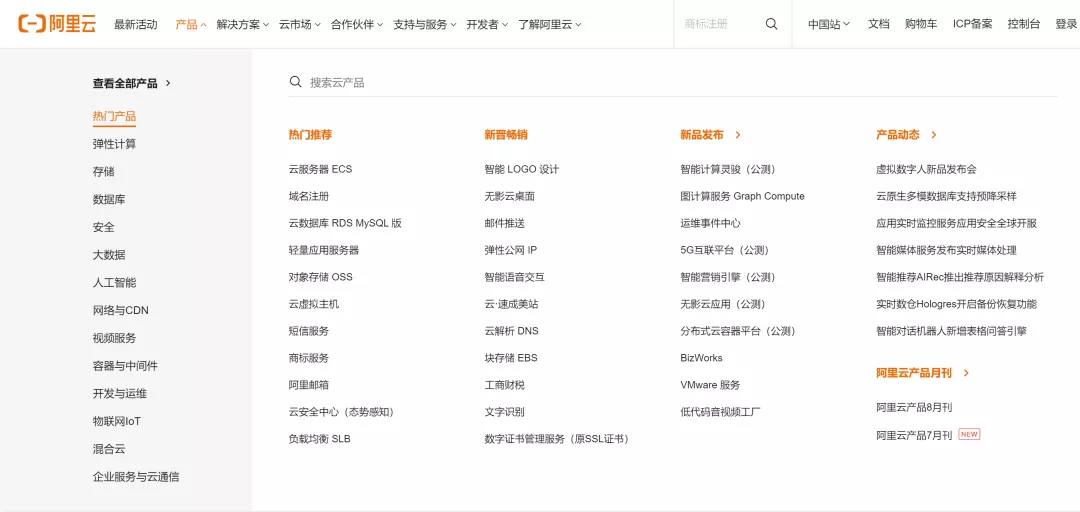Open 购物车 shopping cart

[921, 24]
